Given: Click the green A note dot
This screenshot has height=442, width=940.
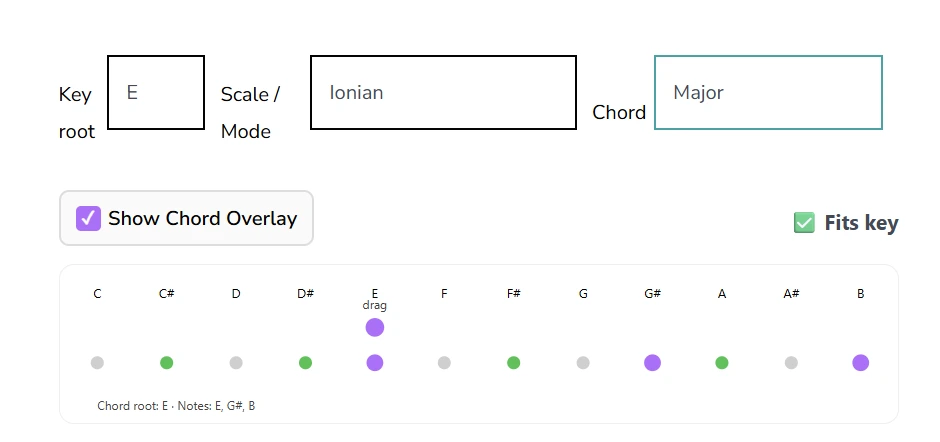Looking at the screenshot, I should [722, 363].
